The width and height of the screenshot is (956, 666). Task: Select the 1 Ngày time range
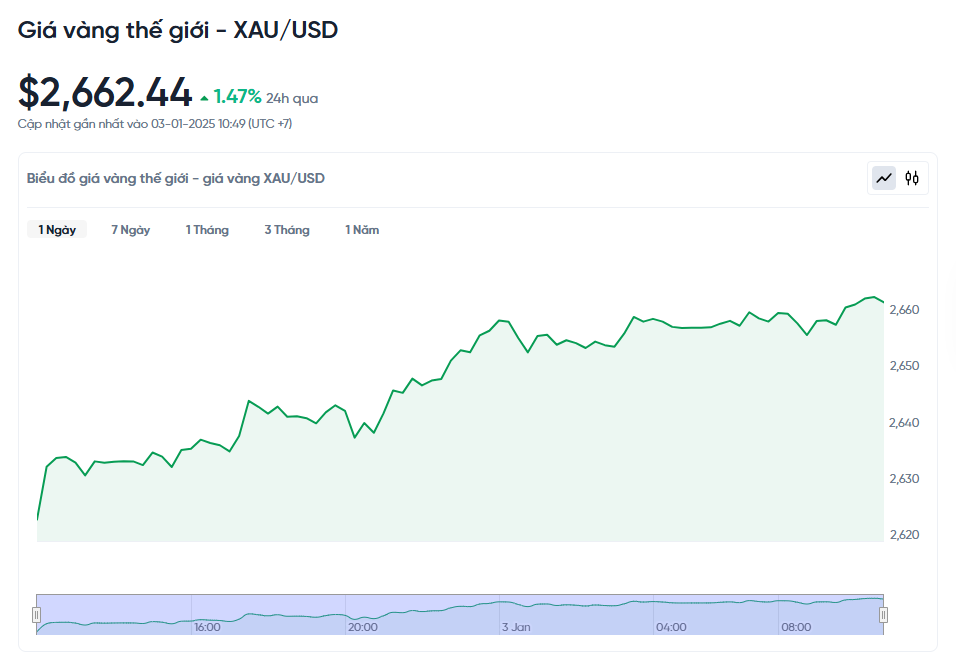tap(57, 230)
